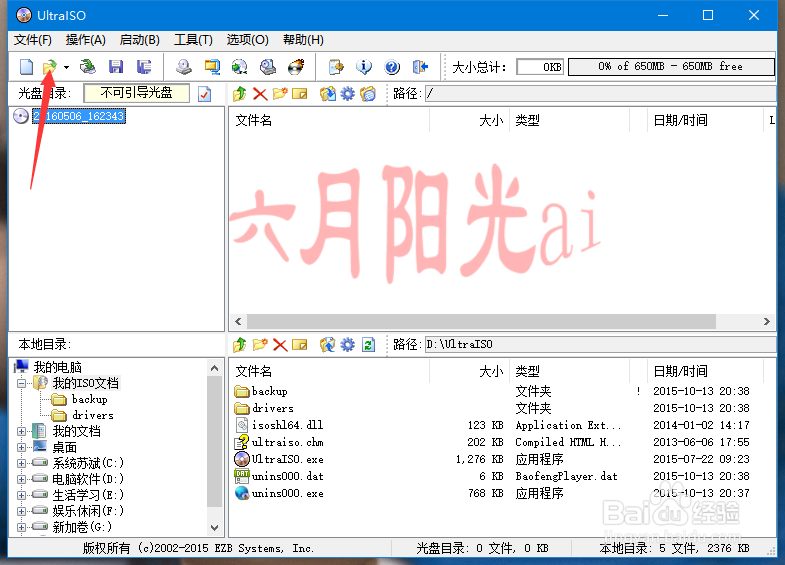Screen dimensions: 785x565
Task: Click the Mount to virtual drive icon
Action: coord(268,67)
